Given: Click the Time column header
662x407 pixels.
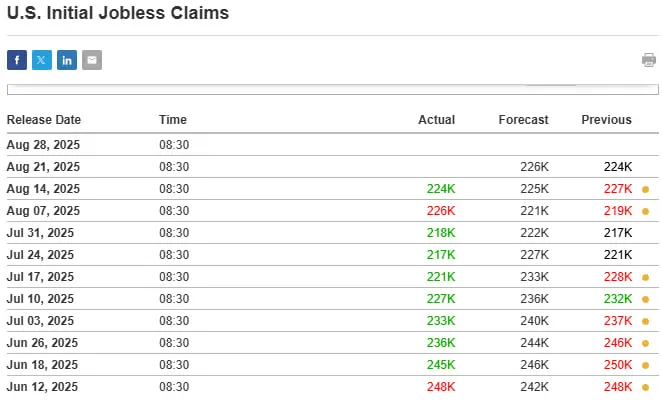Looking at the screenshot, I should 173,120.
